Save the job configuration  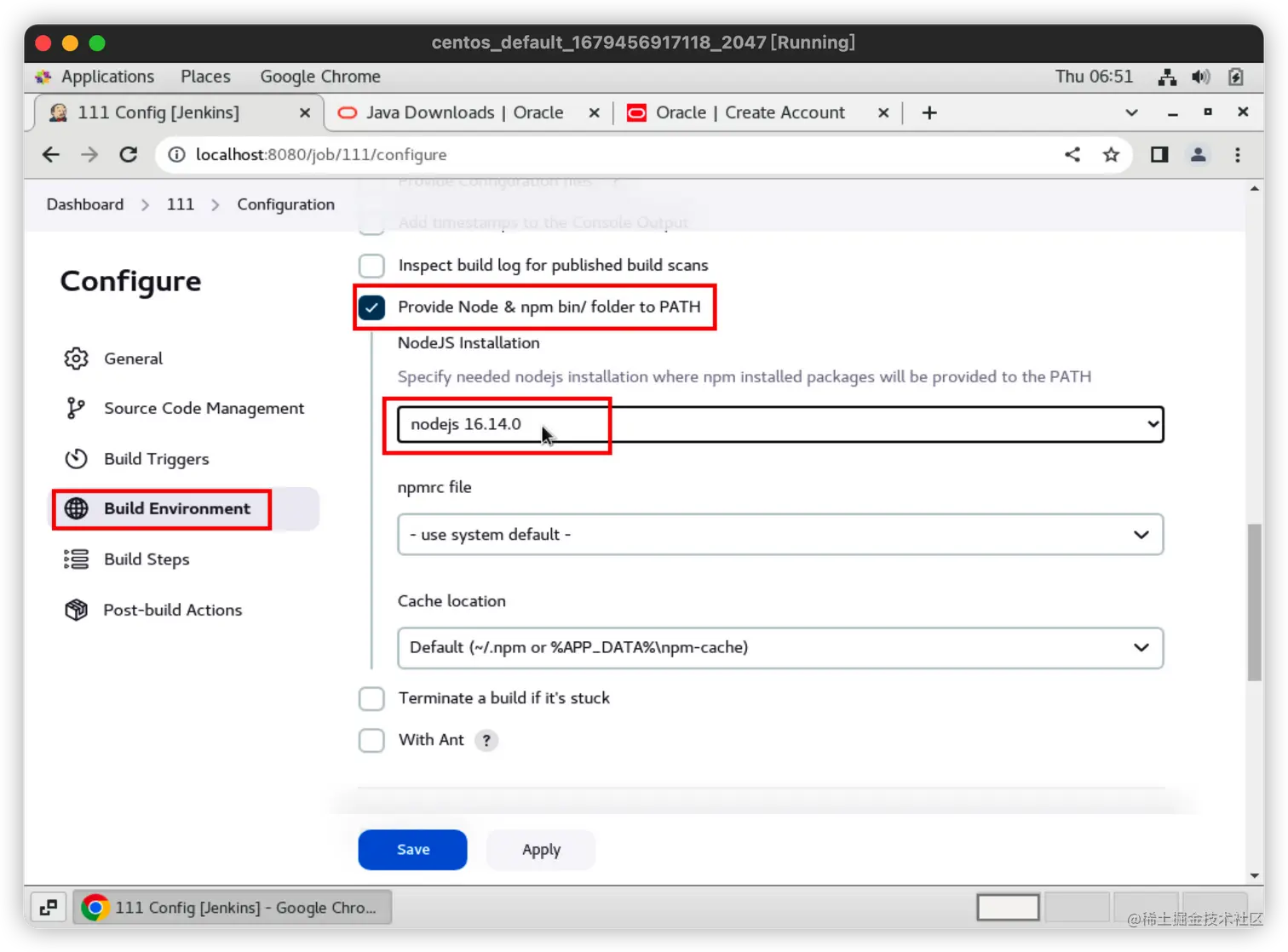pos(412,850)
